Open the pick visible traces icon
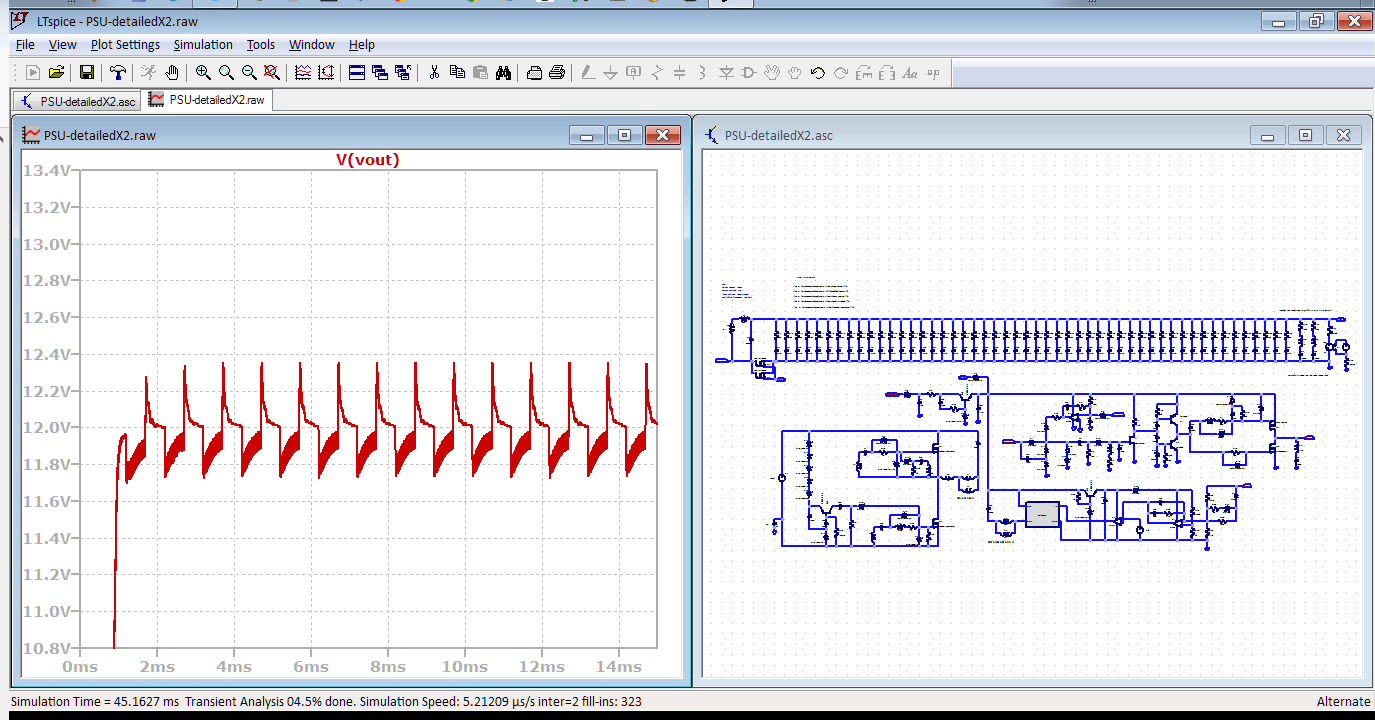The image size is (1375, 720). tap(303, 72)
